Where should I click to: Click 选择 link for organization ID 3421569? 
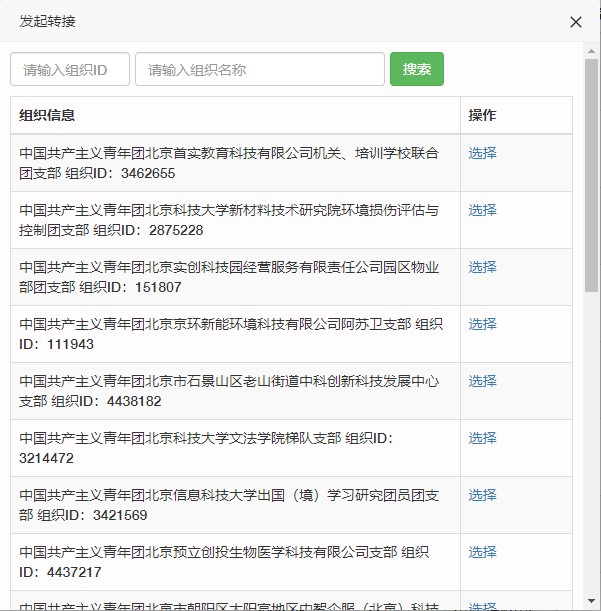tap(482, 495)
